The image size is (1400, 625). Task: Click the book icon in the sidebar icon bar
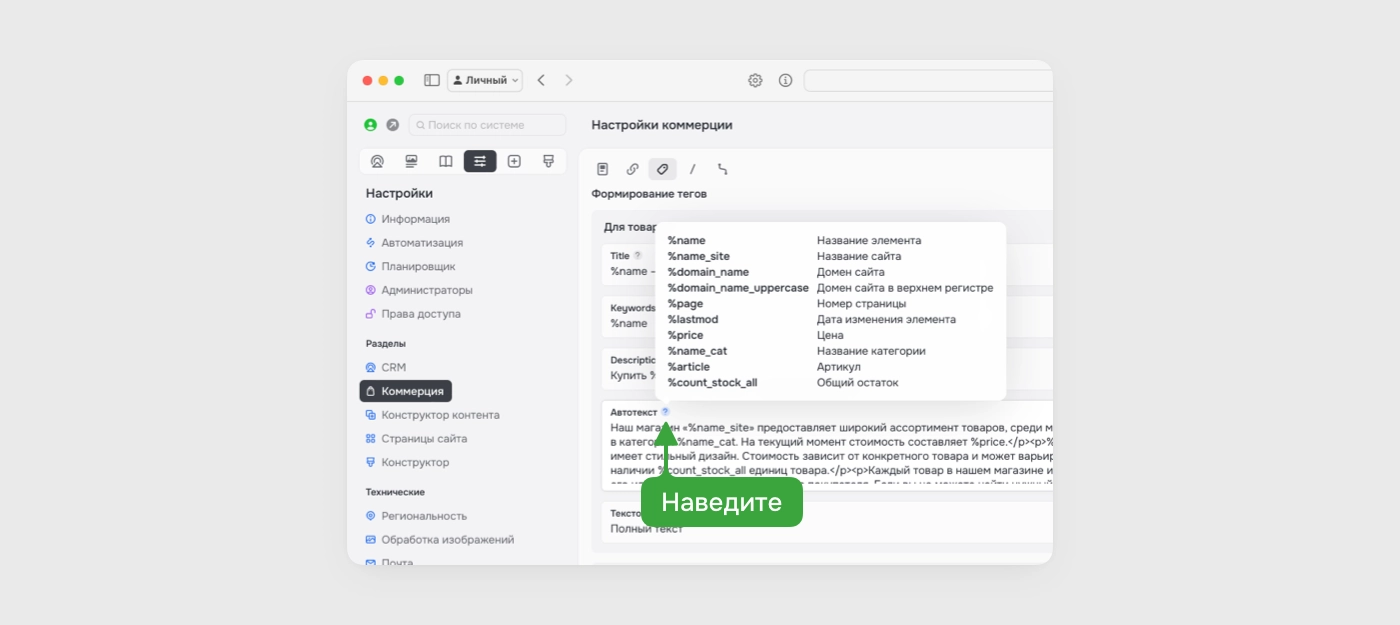click(445, 160)
